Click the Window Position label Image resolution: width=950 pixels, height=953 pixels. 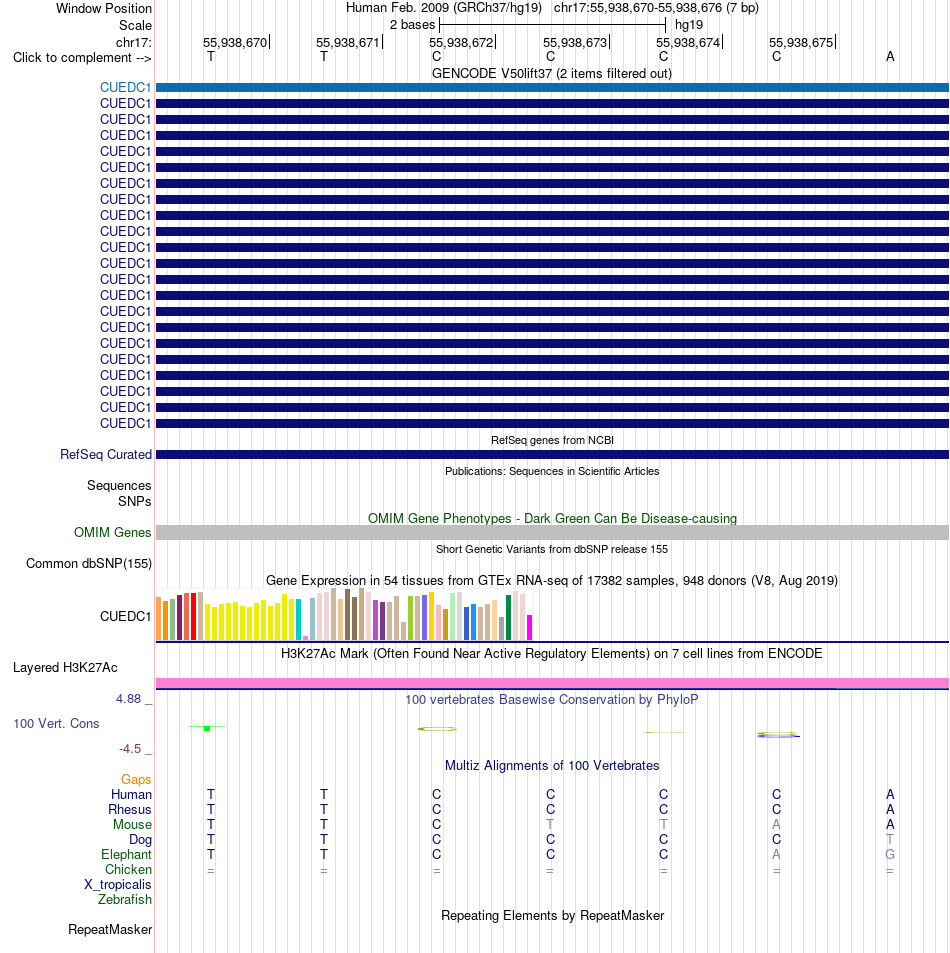click(104, 9)
